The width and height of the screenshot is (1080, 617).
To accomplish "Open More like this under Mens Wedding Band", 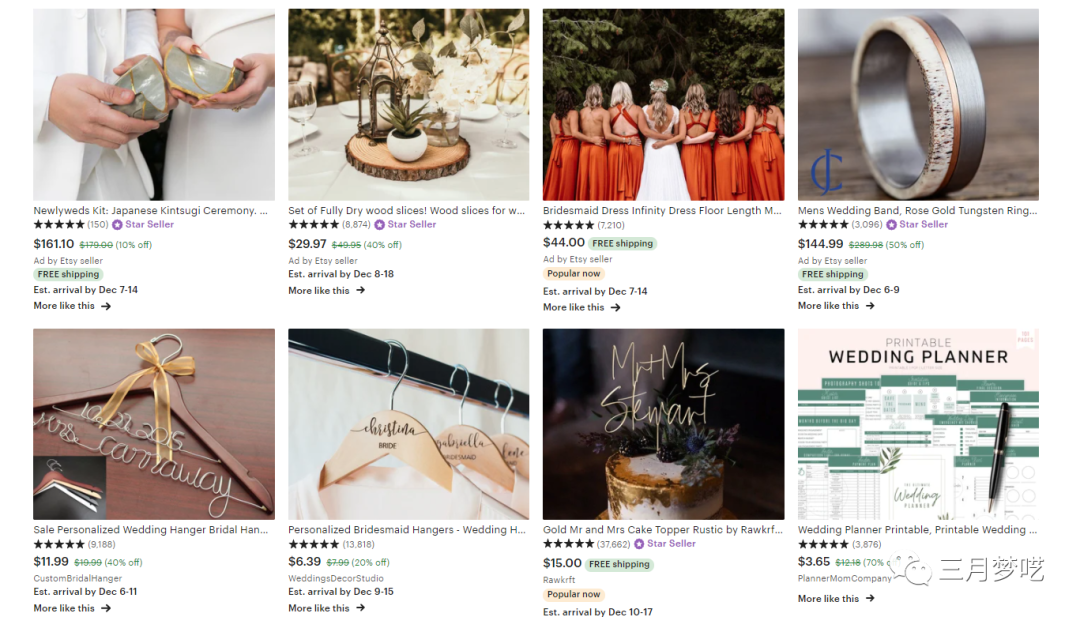I will 836,306.
